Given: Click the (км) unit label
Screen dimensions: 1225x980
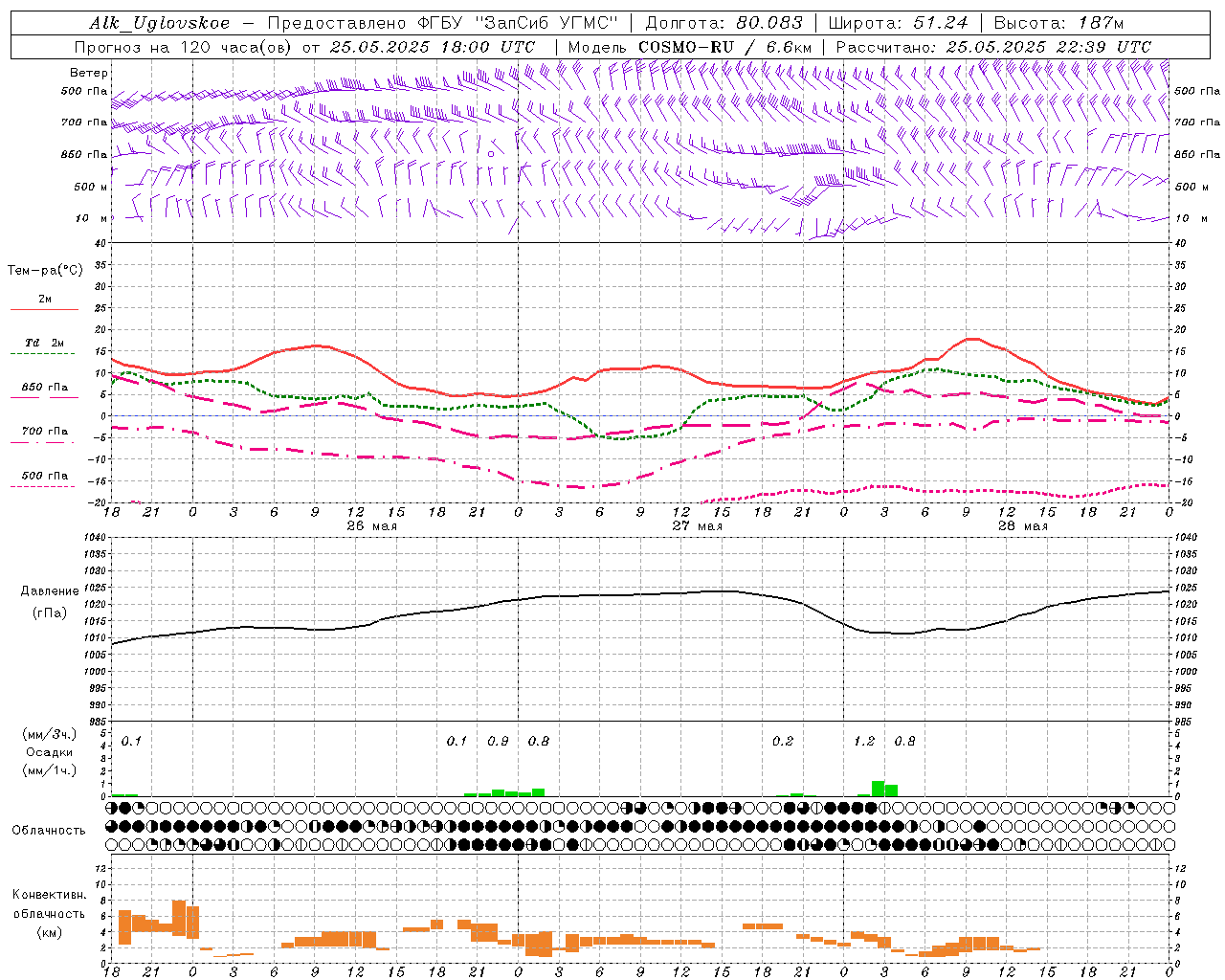Looking at the screenshot, I should [x=49, y=932].
